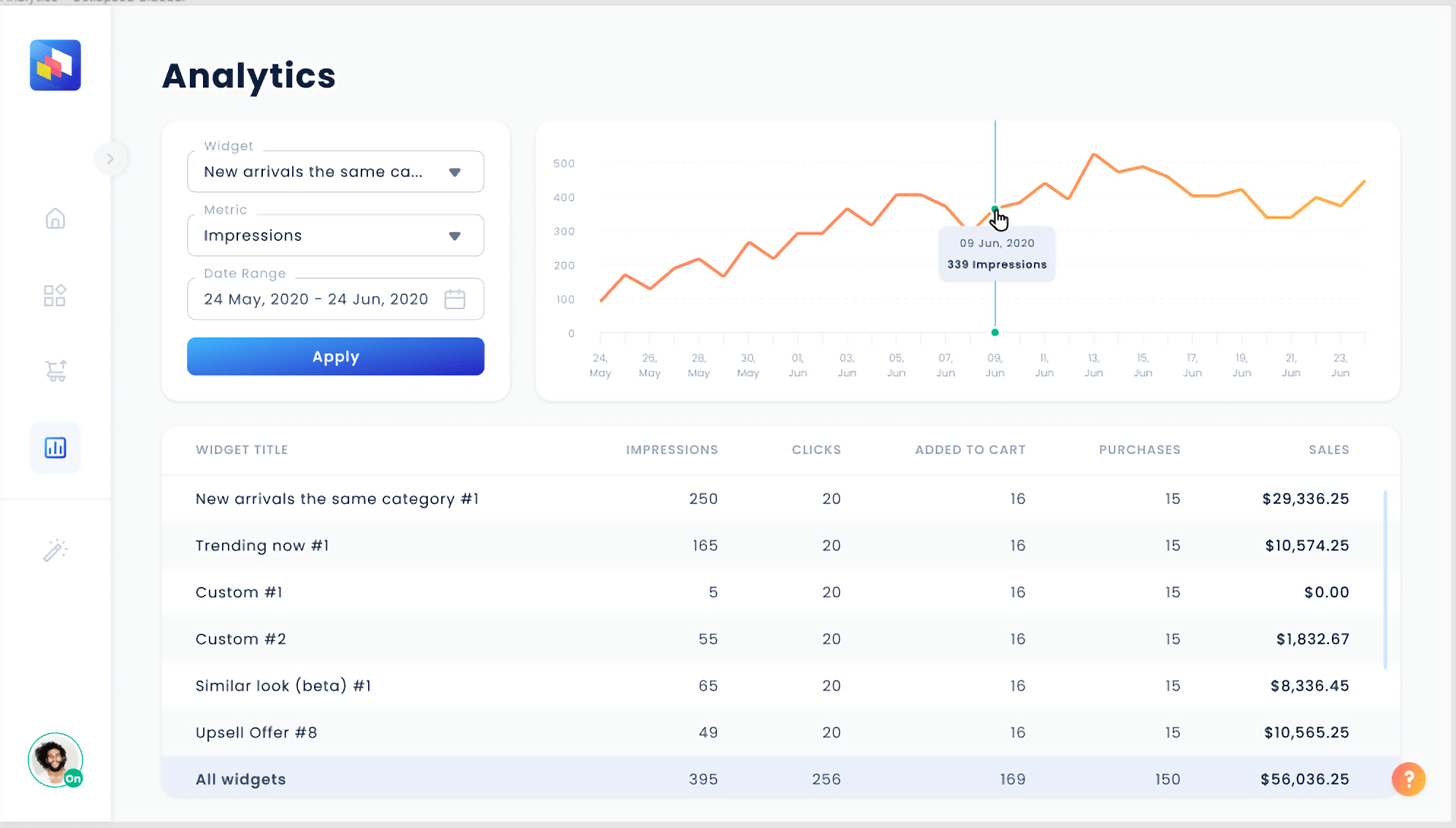Select the Analytics bar-chart icon
The width and height of the screenshot is (1456, 828).
[55, 448]
